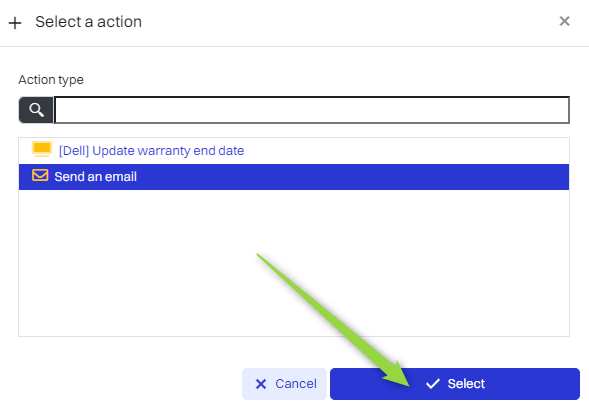The height and width of the screenshot is (411, 589).
Task: Click the word Cancel in the dialog footer
Action: [x=296, y=384]
